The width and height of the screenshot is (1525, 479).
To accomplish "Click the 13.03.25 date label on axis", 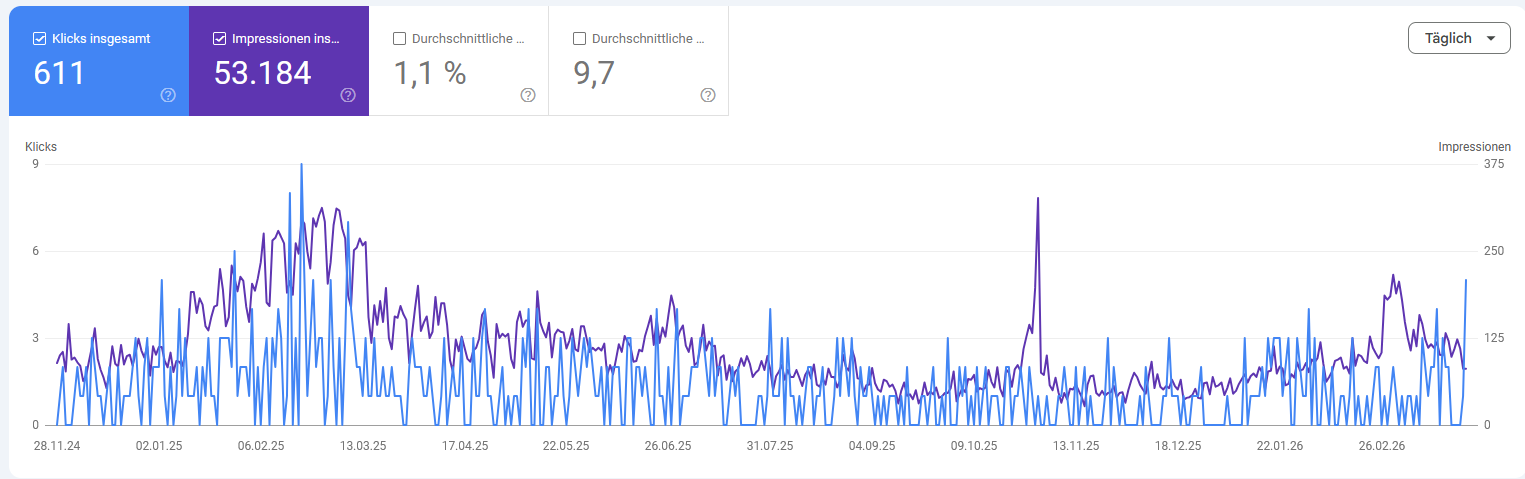I will point(362,446).
